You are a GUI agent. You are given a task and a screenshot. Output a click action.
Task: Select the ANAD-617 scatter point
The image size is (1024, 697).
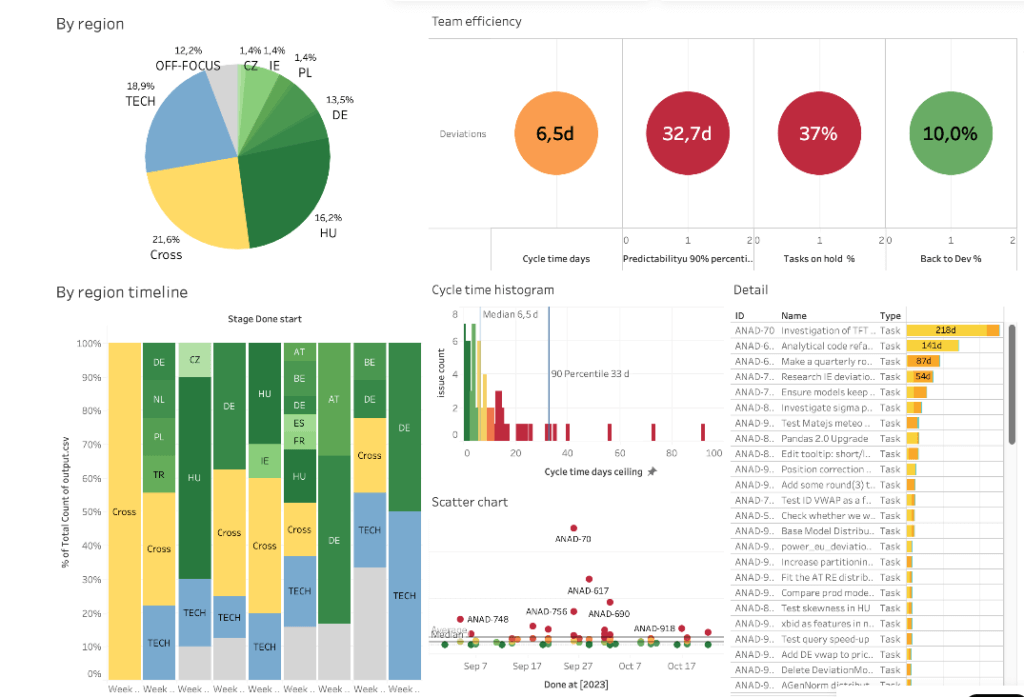pos(589,579)
